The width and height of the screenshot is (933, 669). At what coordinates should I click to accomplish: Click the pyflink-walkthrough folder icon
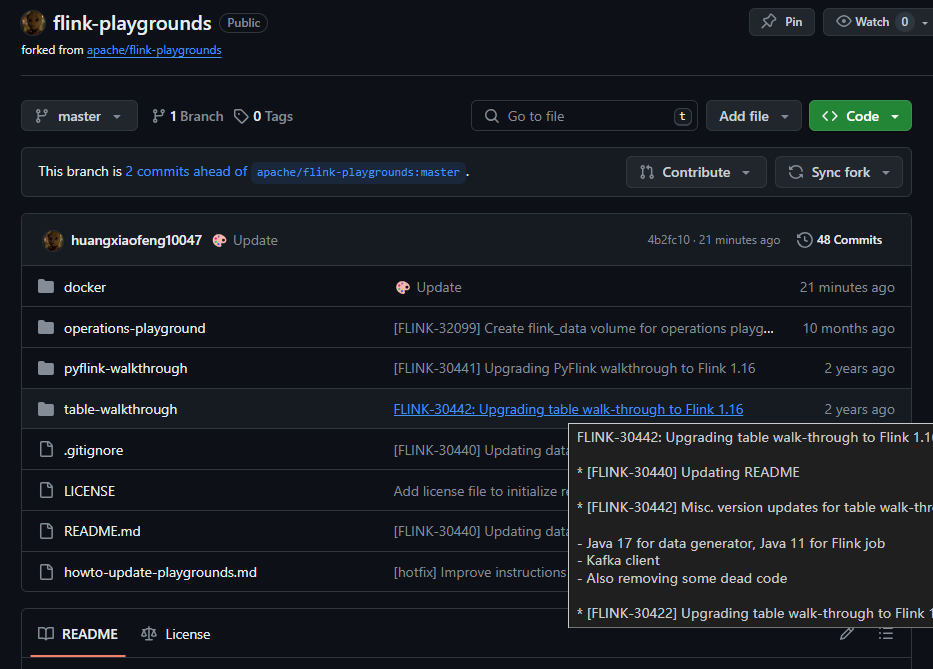tap(46, 368)
